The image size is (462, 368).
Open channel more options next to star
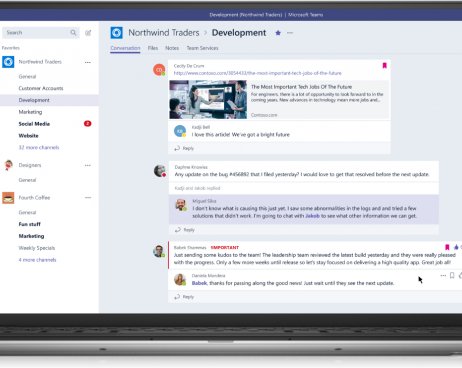tap(290, 33)
